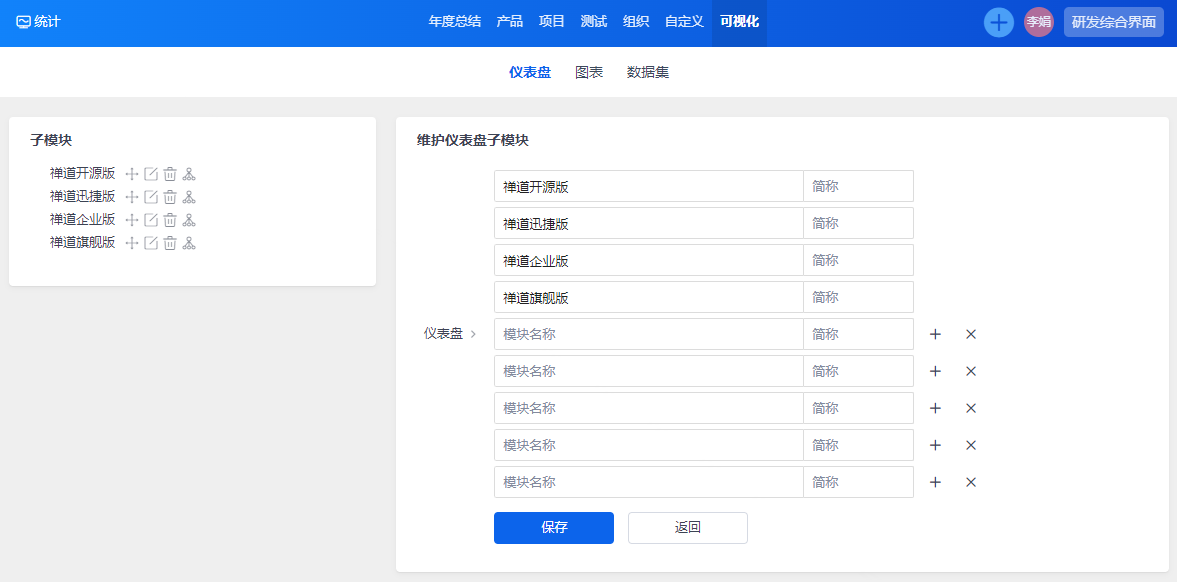Click the 返回 button
This screenshot has width=1177, height=582.
coord(687,528)
